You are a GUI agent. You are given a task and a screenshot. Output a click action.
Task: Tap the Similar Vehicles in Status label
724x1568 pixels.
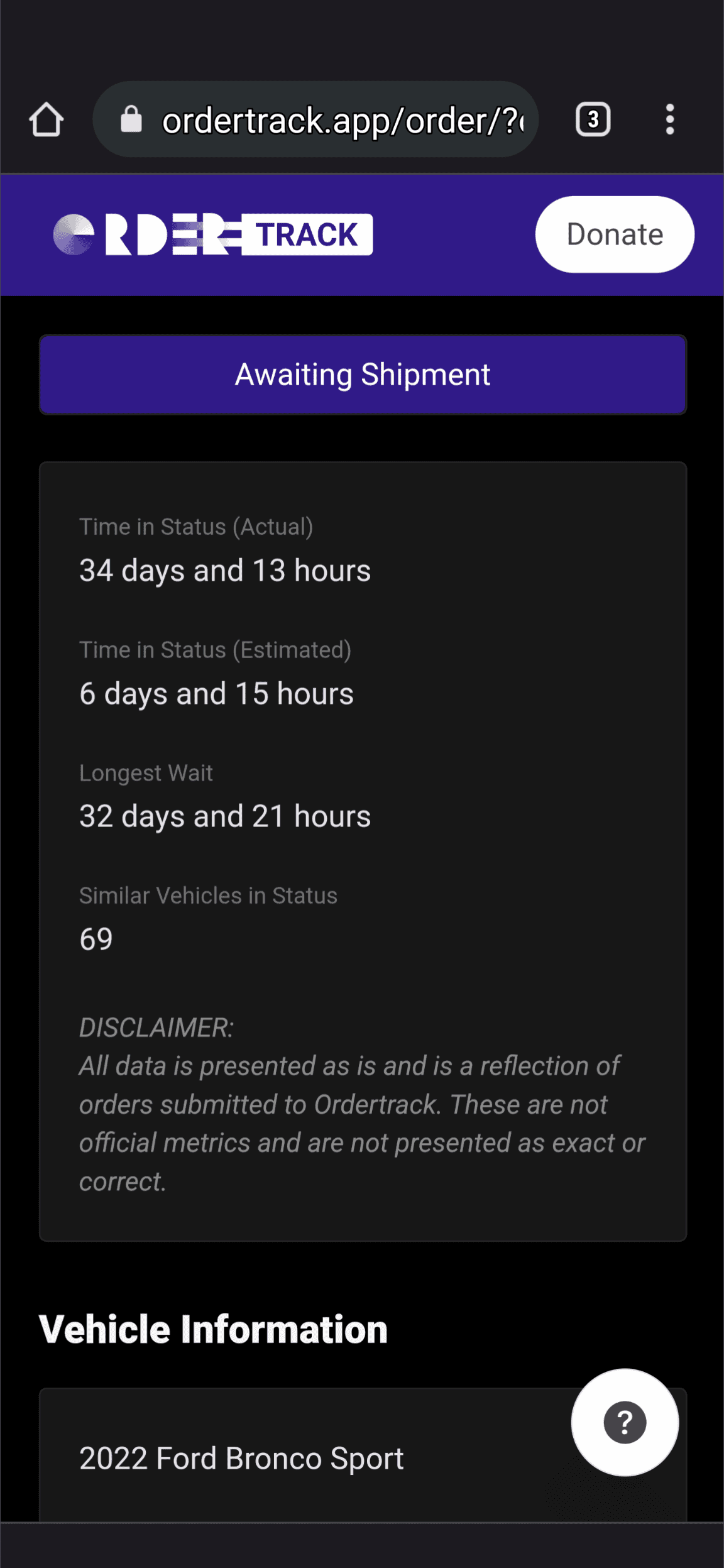click(x=208, y=896)
